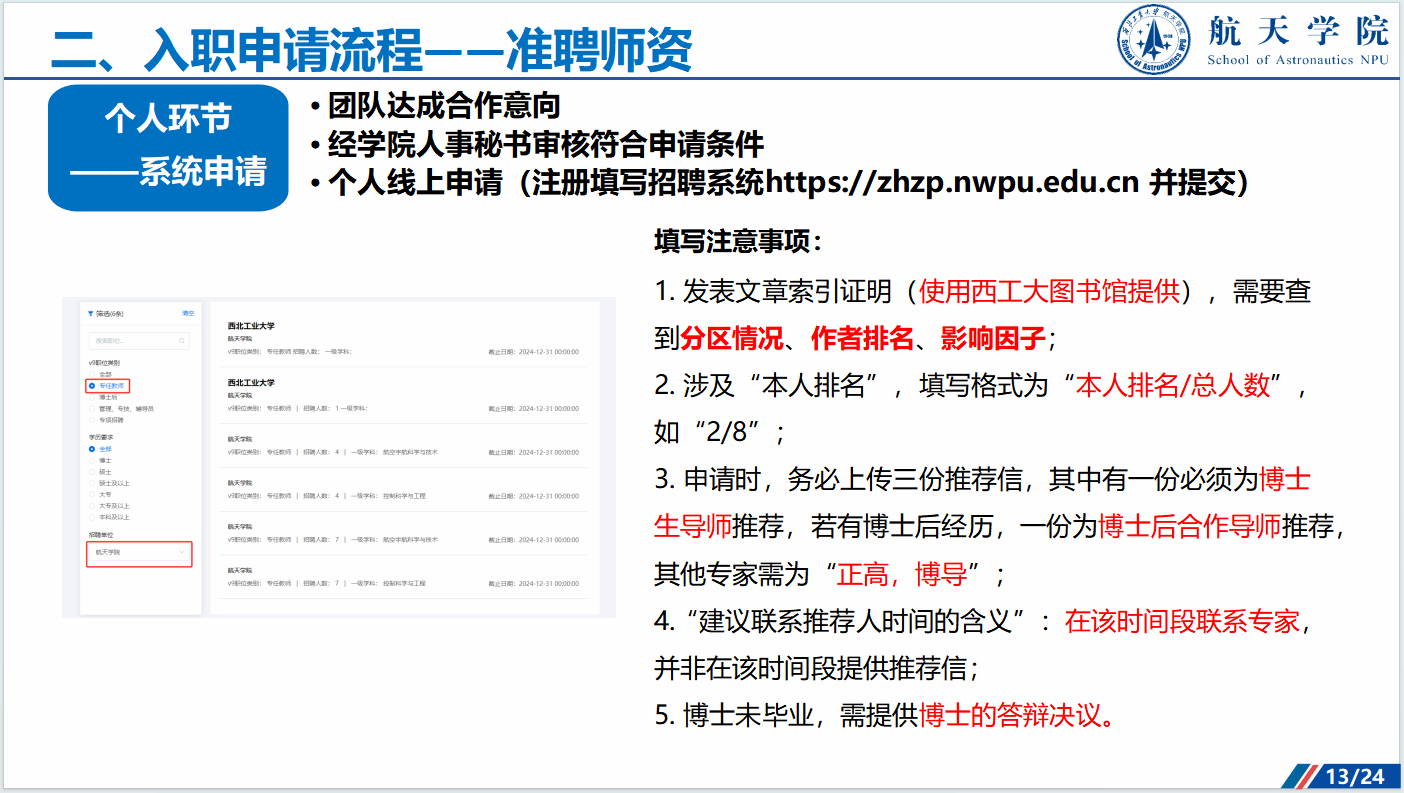Choose 硕士及以上 education requirement

(92, 483)
